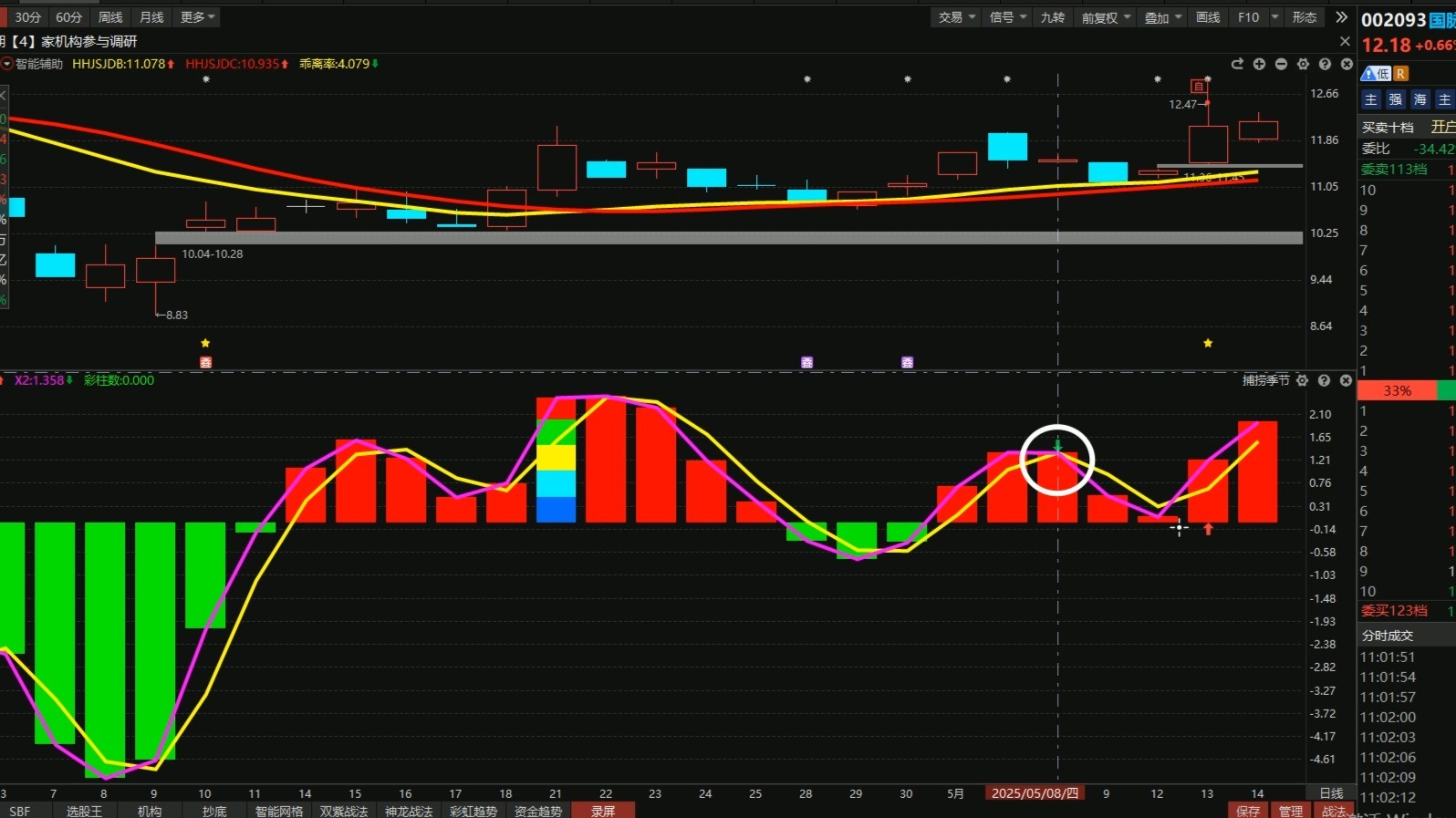The image size is (1456, 818).
Task: Open the 选股王 indicator tab
Action: (84, 811)
